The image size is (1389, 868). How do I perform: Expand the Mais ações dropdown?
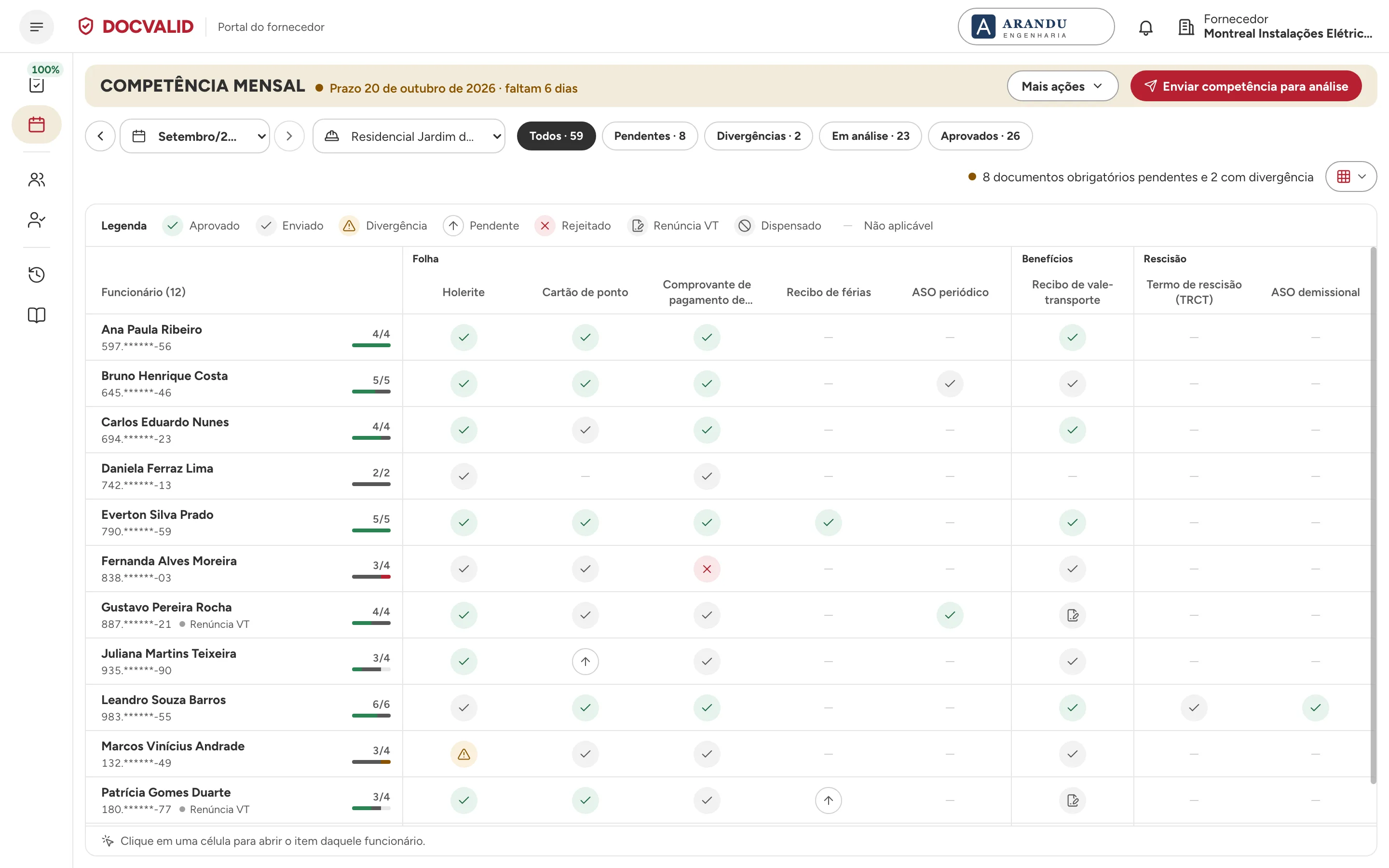[x=1062, y=86]
